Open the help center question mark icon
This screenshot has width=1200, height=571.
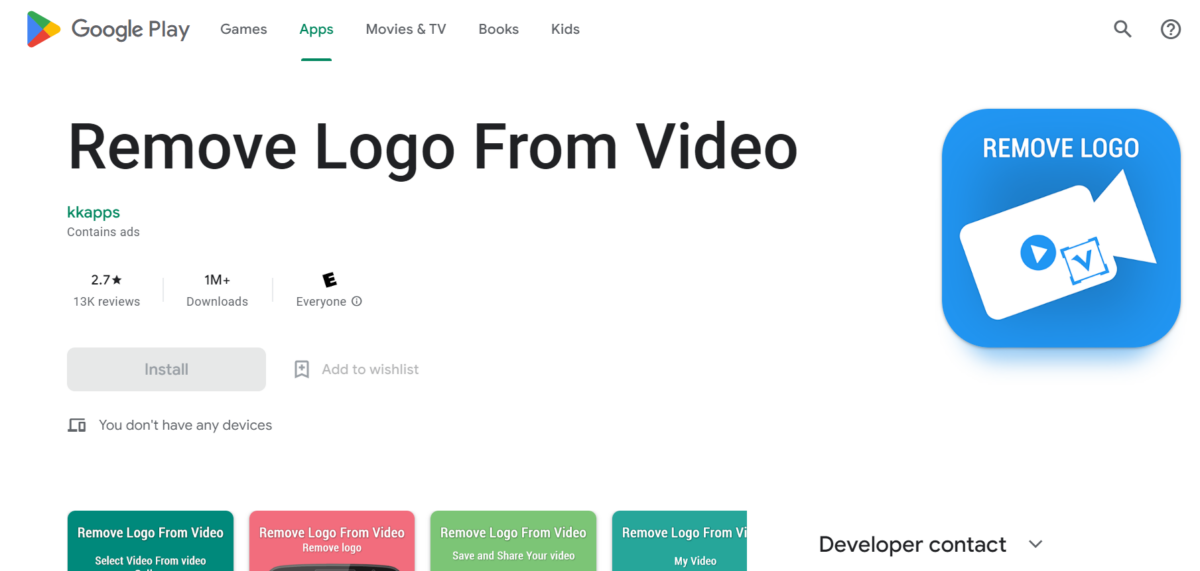1171,29
